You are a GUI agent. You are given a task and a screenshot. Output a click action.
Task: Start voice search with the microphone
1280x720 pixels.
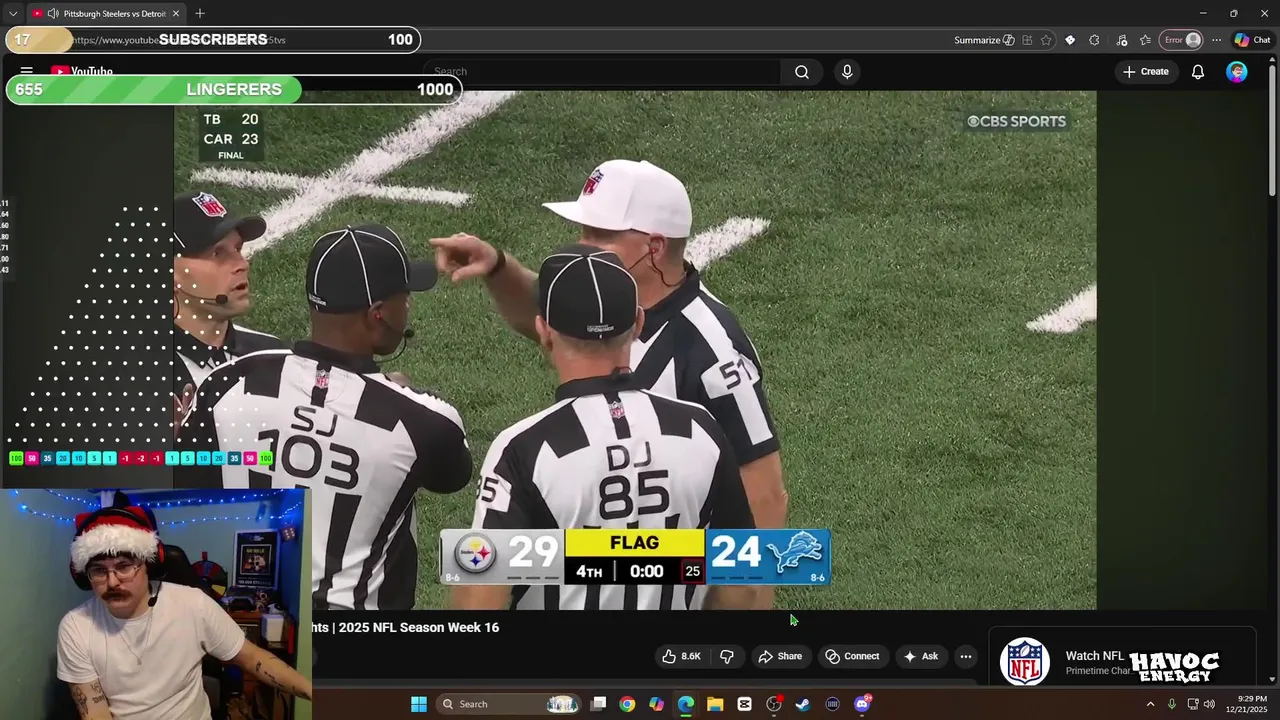(x=847, y=72)
